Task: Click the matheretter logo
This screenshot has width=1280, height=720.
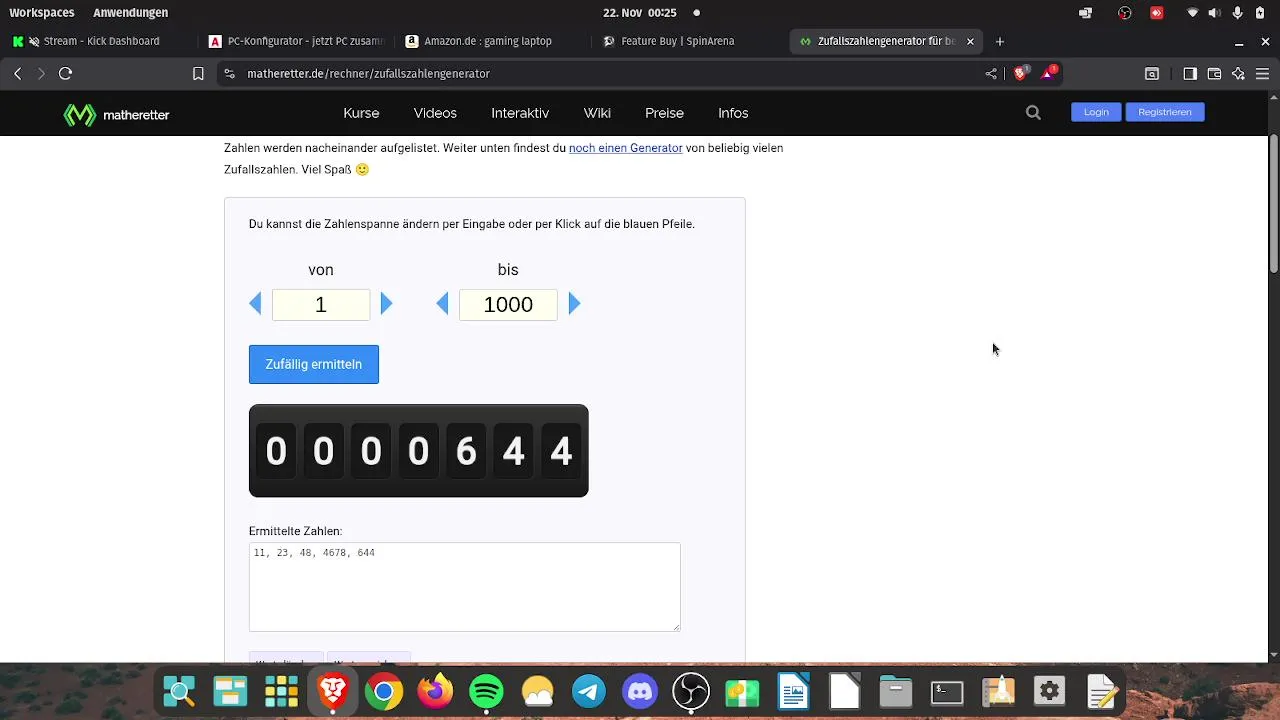Action: (117, 114)
